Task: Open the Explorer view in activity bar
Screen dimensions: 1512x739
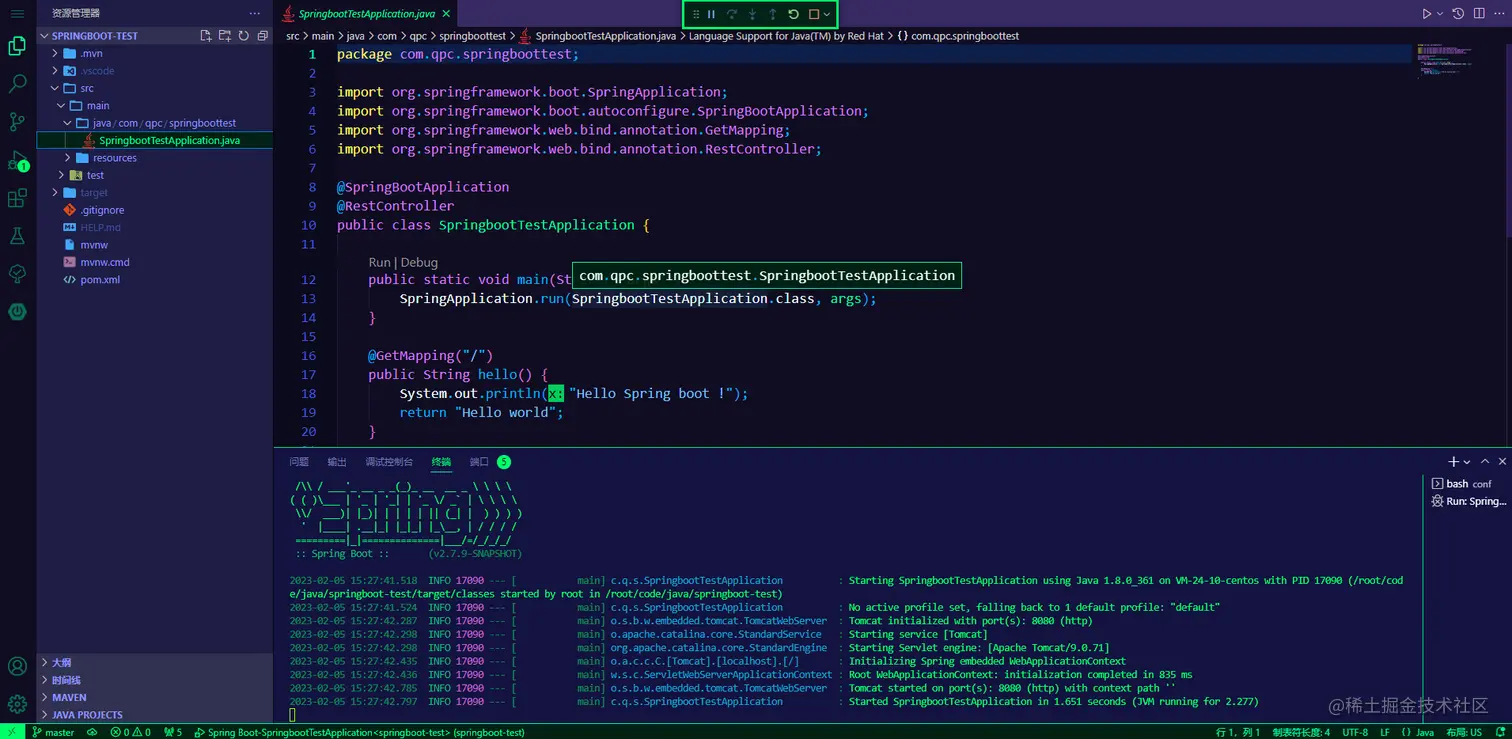Action: point(17,46)
